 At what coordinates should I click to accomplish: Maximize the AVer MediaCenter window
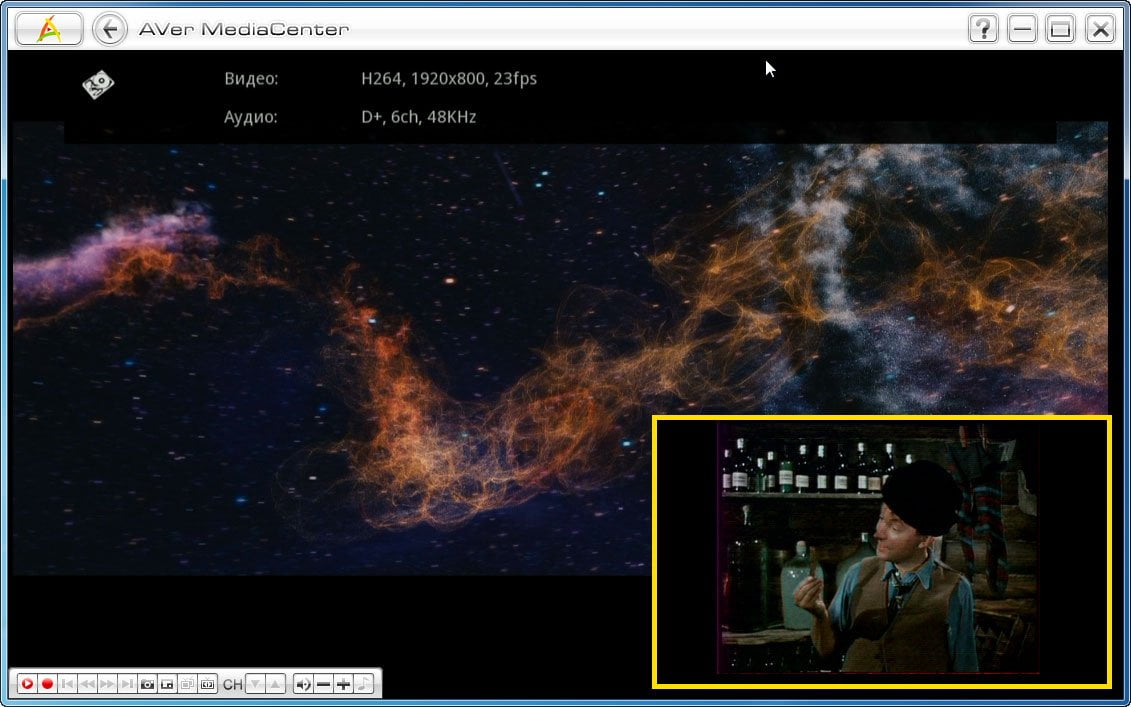1060,30
